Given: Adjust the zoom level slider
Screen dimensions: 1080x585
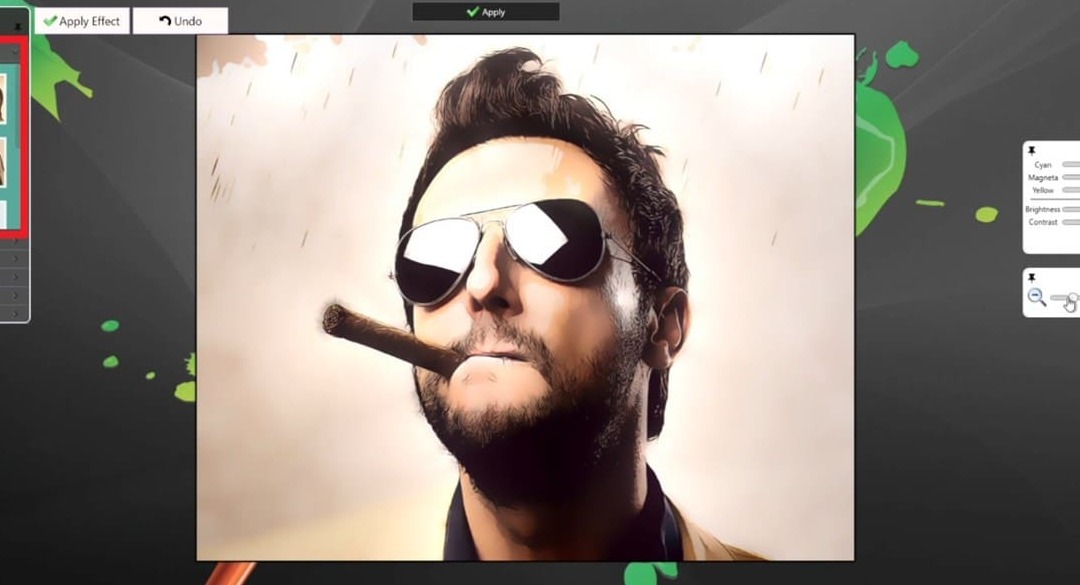Looking at the screenshot, I should point(1065,298).
